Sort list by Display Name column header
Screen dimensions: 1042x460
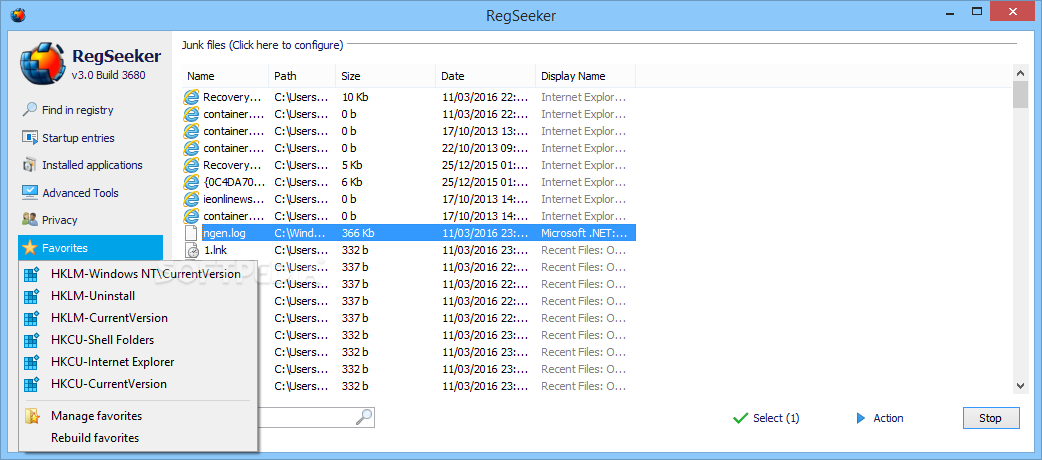[x=585, y=76]
